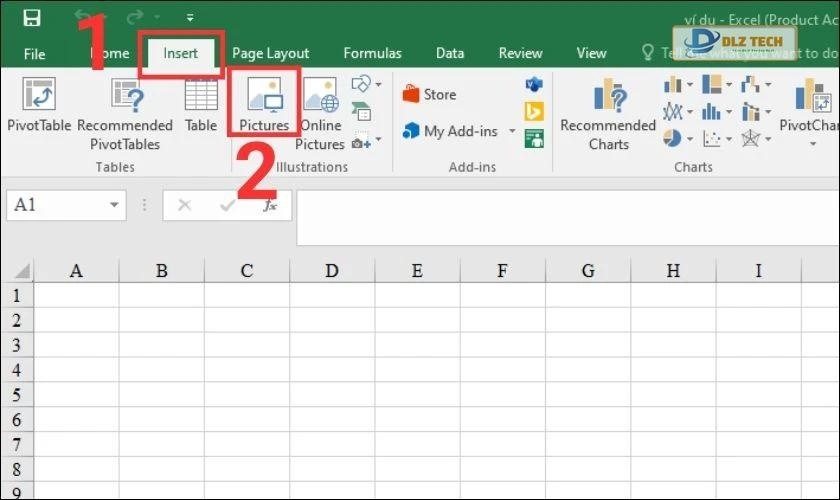This screenshot has width=840, height=500.
Task: Select column A header
Action: pyautogui.click(x=76, y=271)
